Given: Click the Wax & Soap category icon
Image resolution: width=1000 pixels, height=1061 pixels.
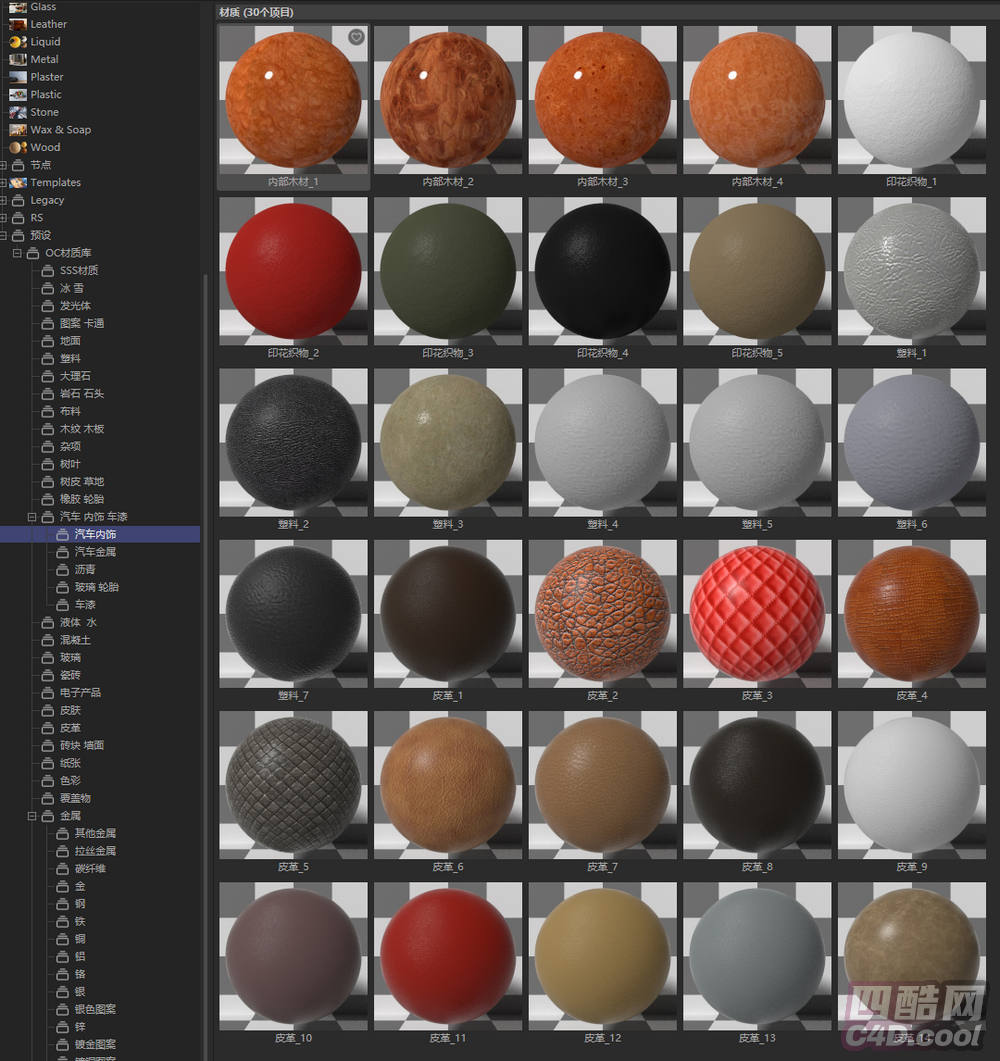Looking at the screenshot, I should coord(18,130).
